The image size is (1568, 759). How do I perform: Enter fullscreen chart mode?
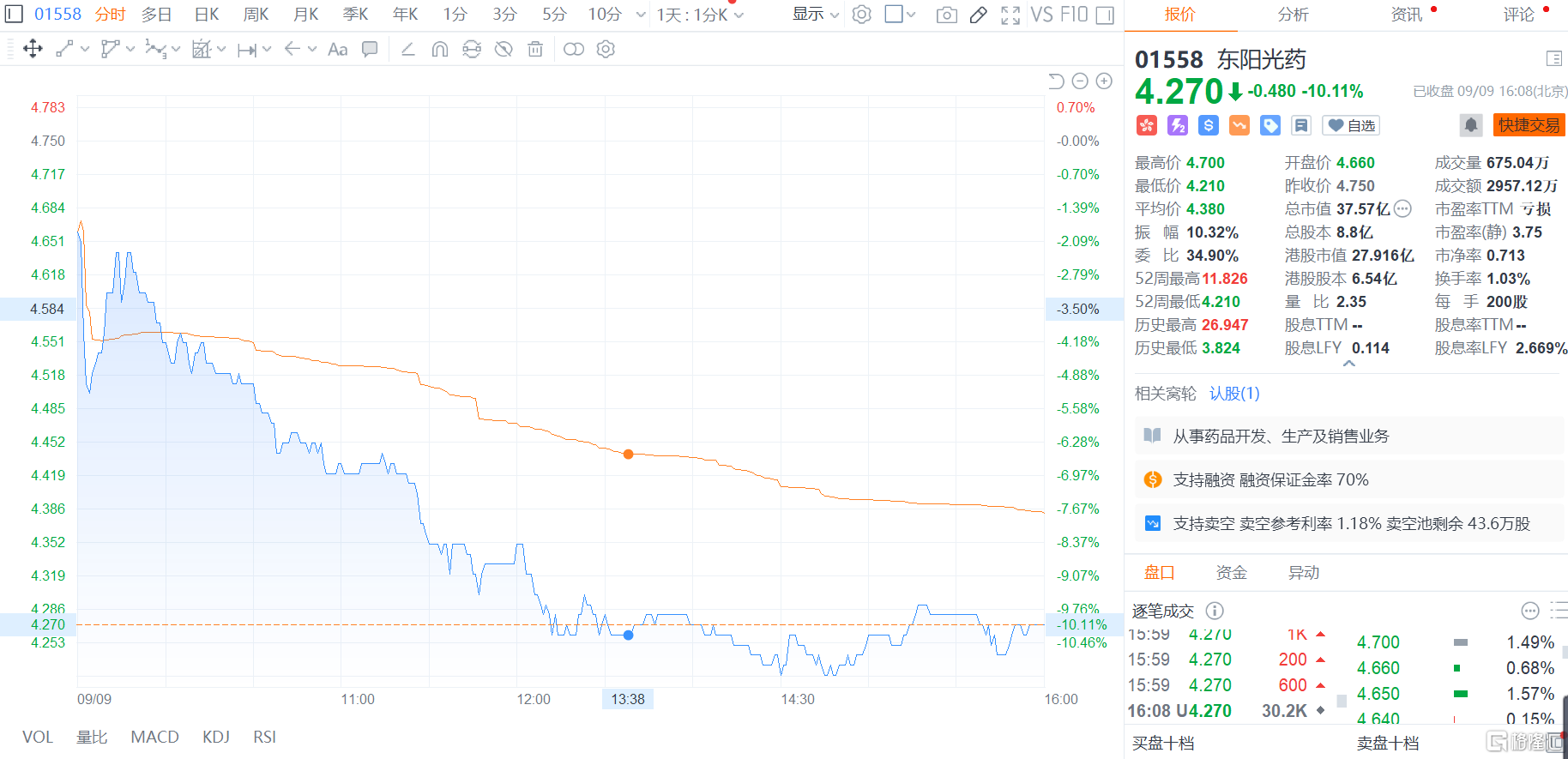[1010, 15]
